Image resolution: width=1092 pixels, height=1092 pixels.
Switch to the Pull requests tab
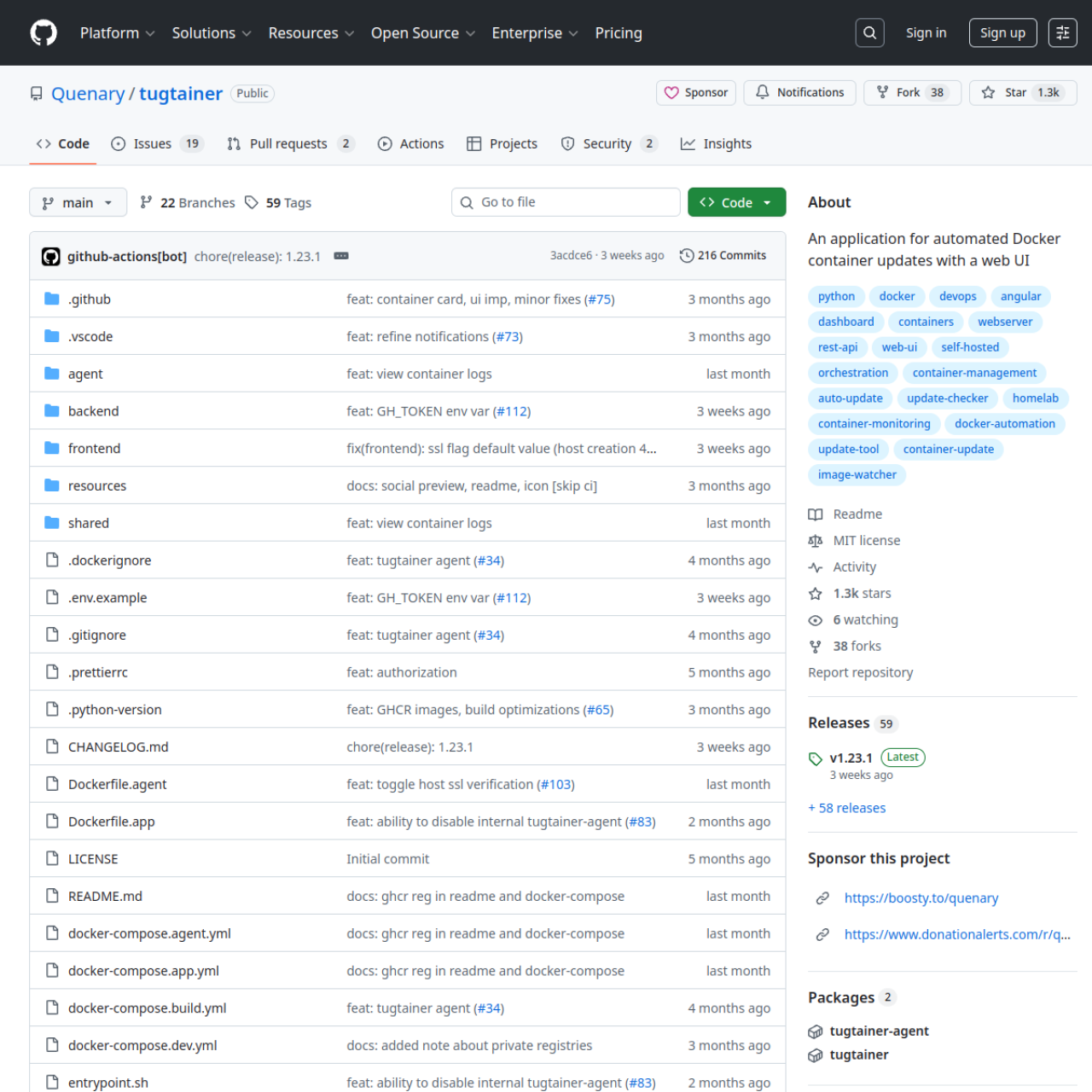289,143
